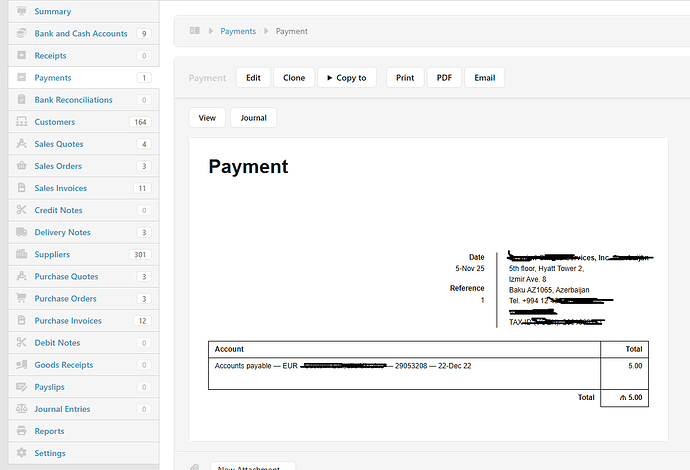Image resolution: width=690 pixels, height=470 pixels.
Task: Email the payment
Action: pyautogui.click(x=484, y=77)
